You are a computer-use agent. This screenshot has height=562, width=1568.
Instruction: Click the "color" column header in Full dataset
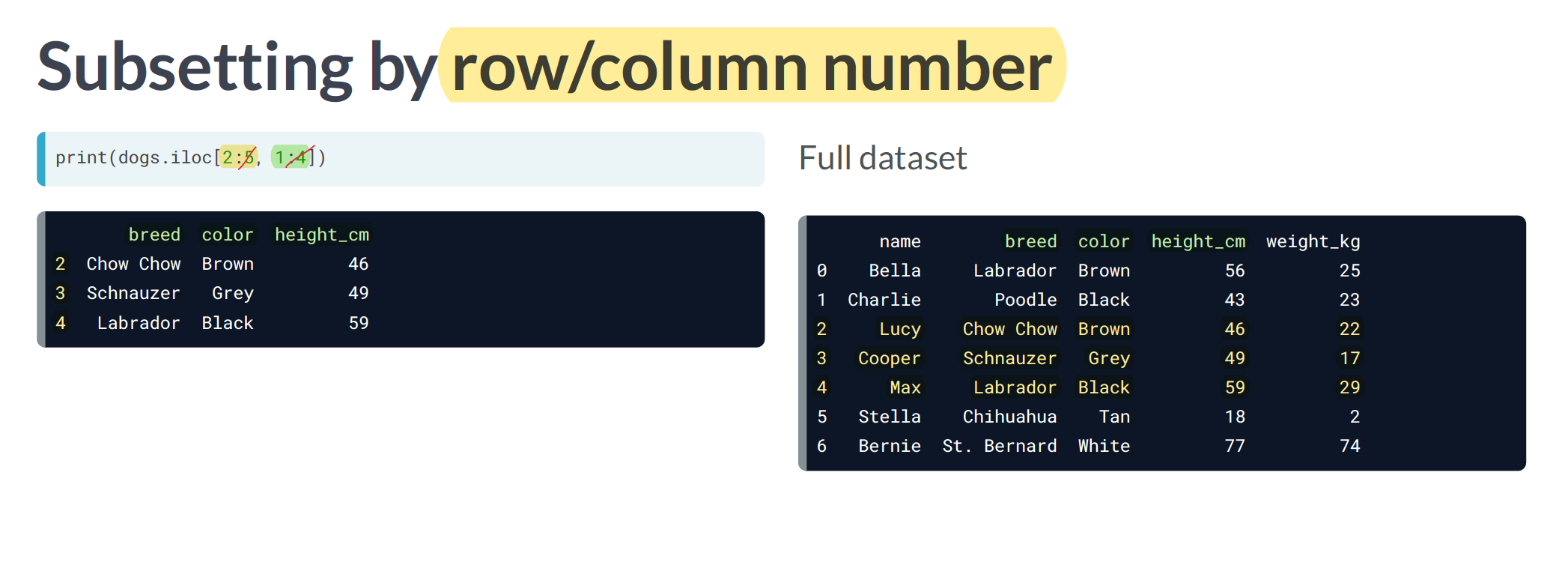pyautogui.click(x=1104, y=241)
